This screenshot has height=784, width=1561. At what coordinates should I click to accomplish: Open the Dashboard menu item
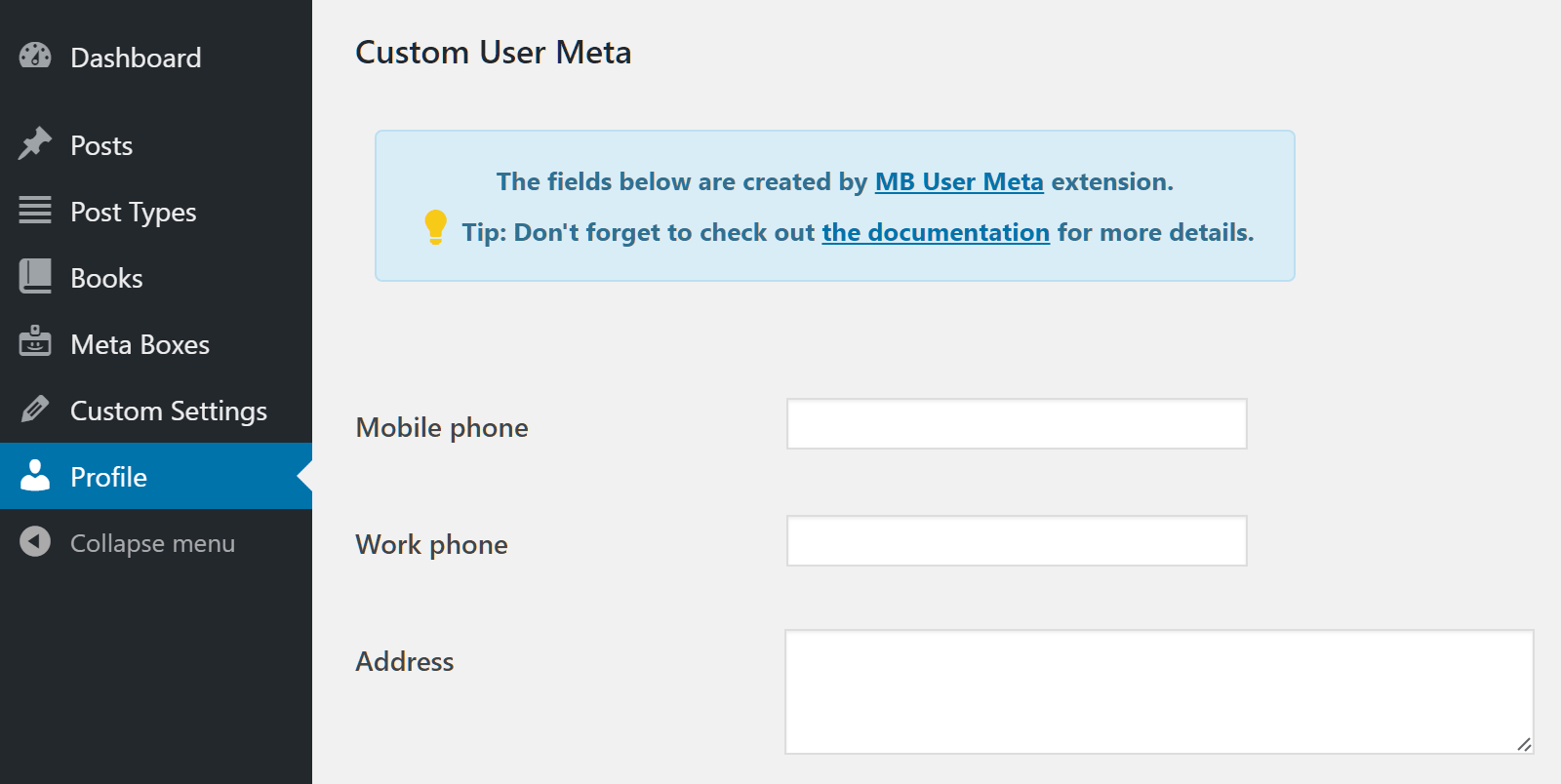tap(136, 58)
